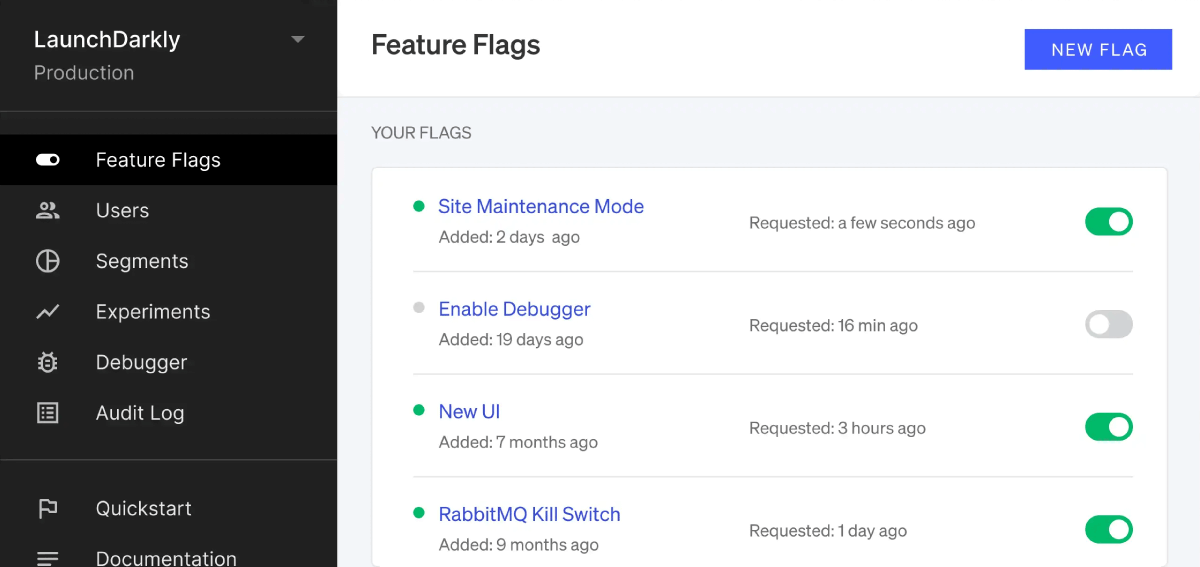Open Audit Log in the sidebar

pyautogui.click(x=168, y=413)
